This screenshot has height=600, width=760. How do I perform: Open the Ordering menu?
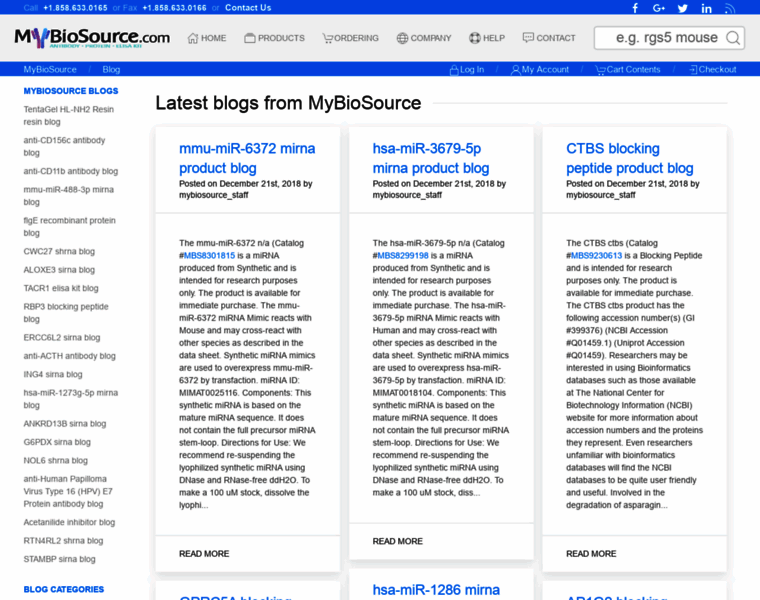(x=350, y=38)
